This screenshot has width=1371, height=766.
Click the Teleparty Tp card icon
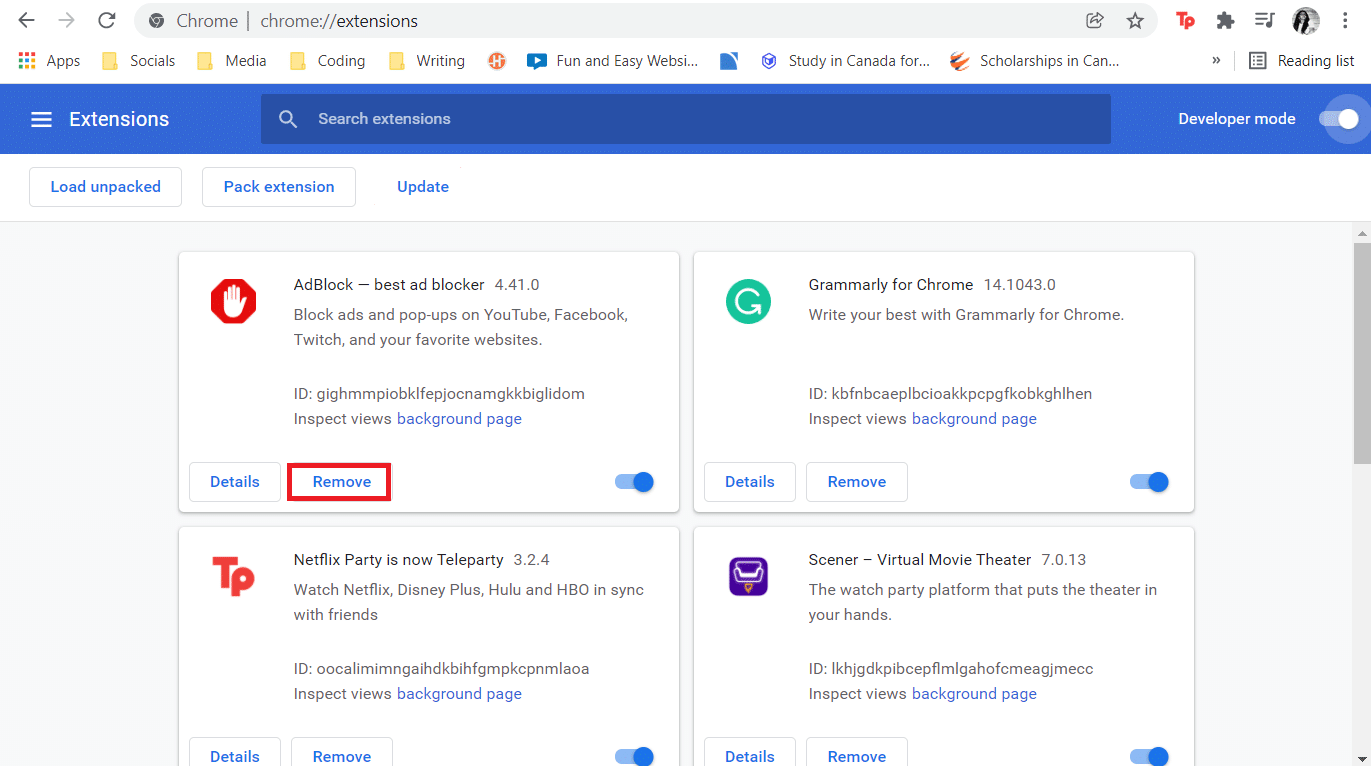click(x=233, y=576)
